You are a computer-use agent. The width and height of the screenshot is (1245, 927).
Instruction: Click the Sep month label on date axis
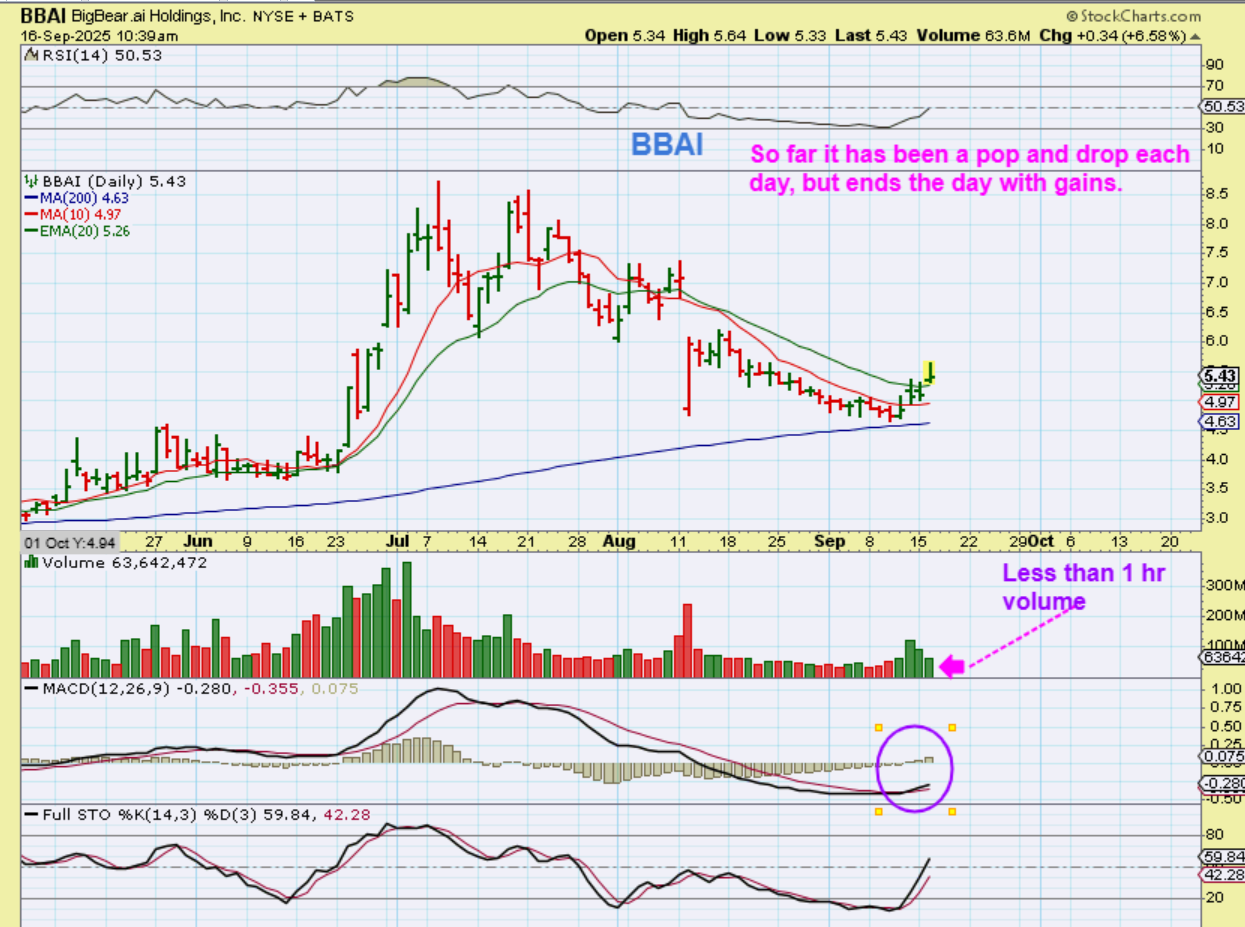point(830,541)
